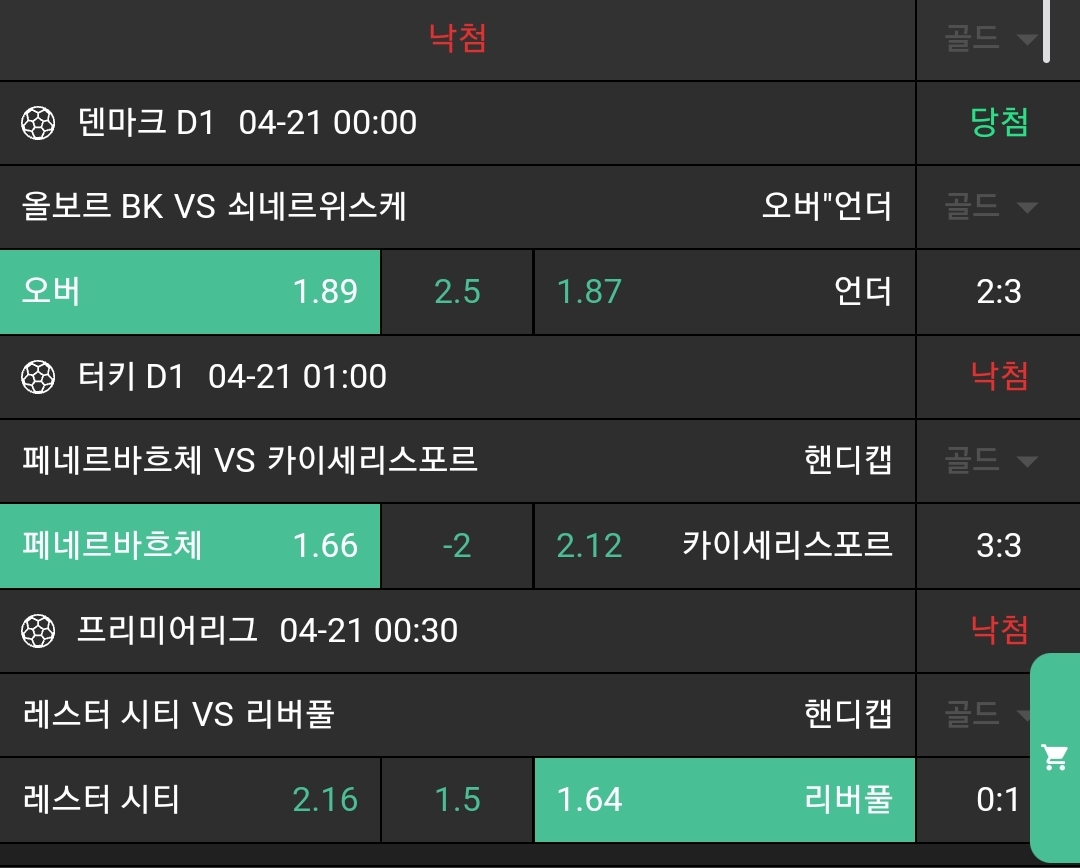Click the 올보르 BK VS 쇠네르위스케 match title
Image resolution: width=1080 pixels, height=868 pixels.
point(214,207)
